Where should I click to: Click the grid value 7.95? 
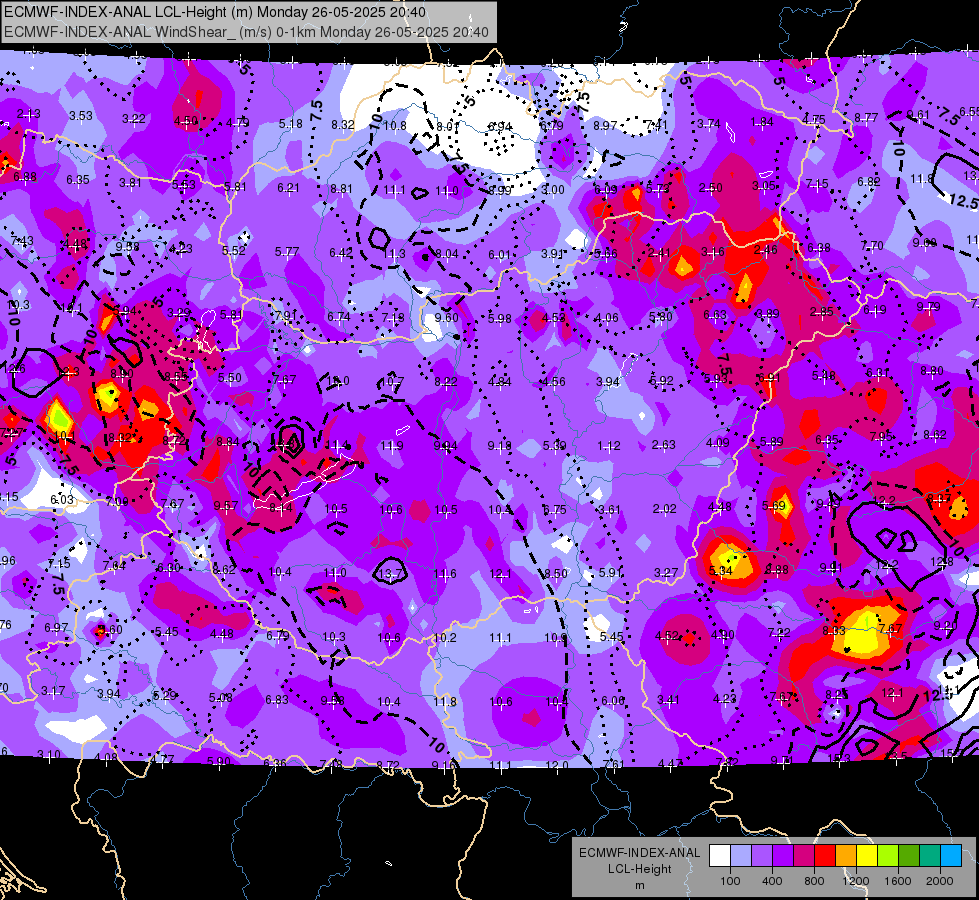point(881,437)
